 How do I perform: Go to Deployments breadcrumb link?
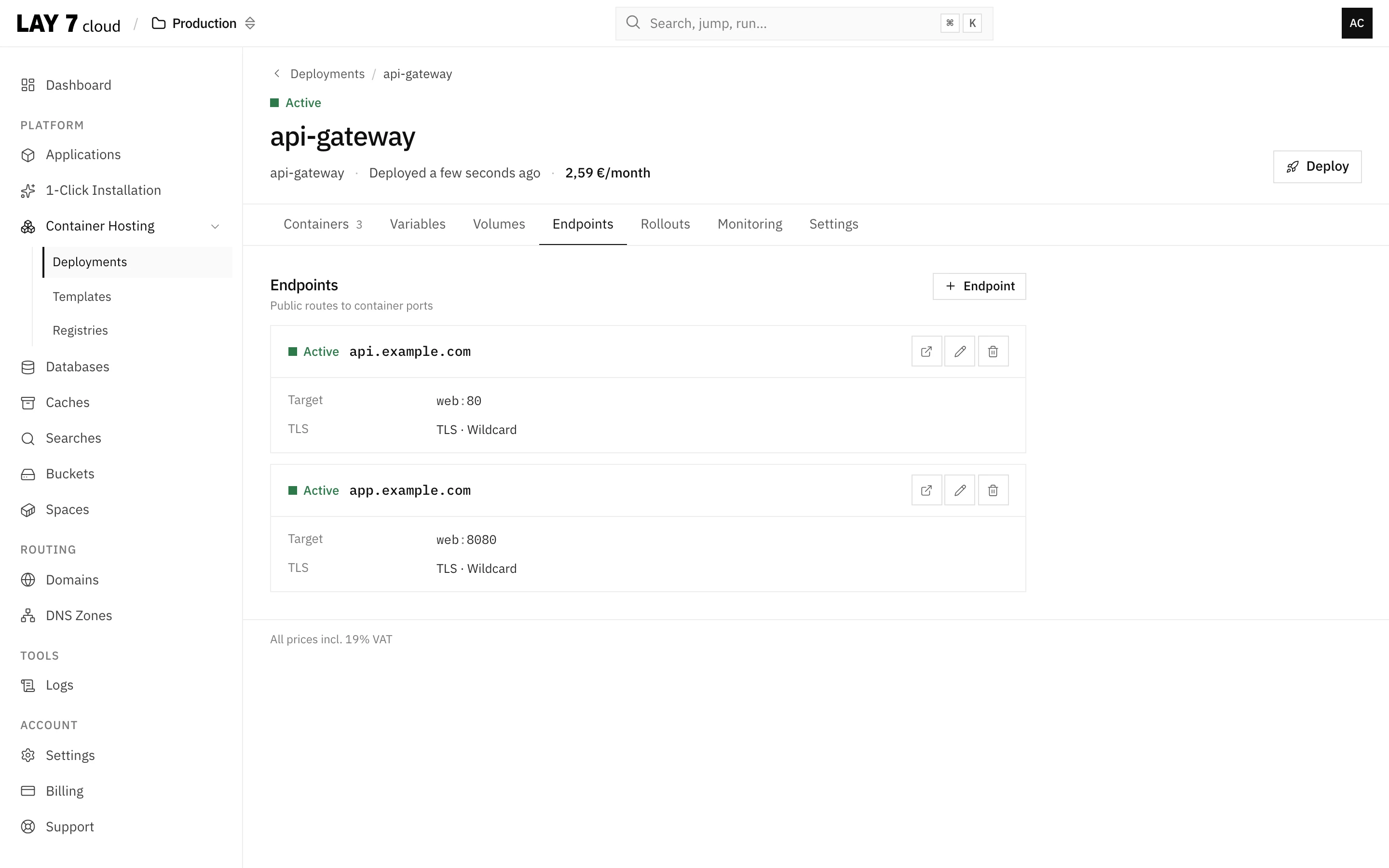(x=327, y=74)
